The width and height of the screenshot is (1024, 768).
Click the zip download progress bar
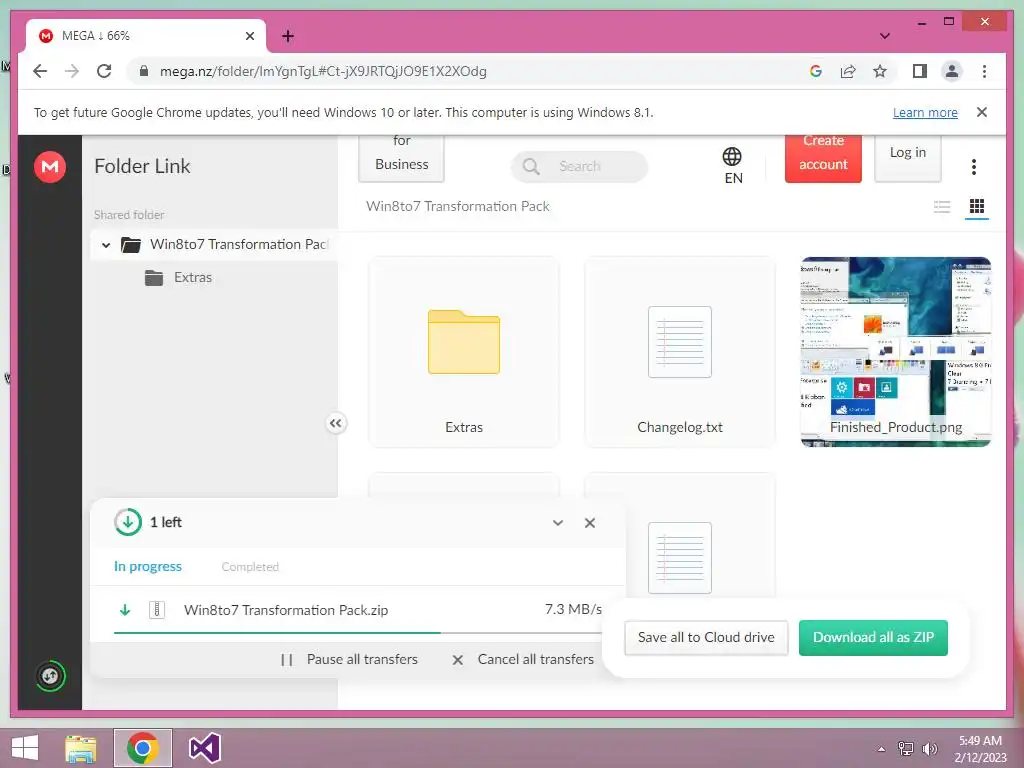[357, 633]
